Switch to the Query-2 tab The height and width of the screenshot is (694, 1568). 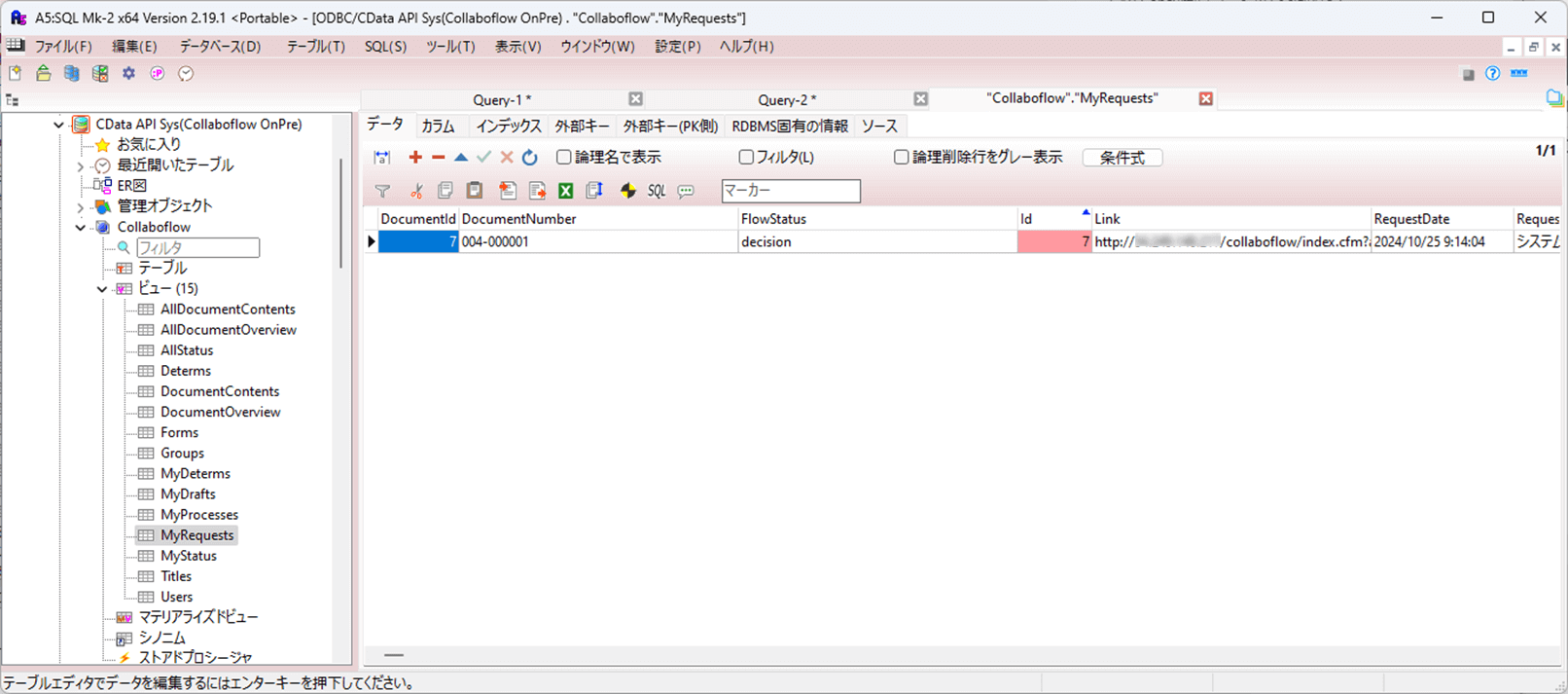point(787,99)
